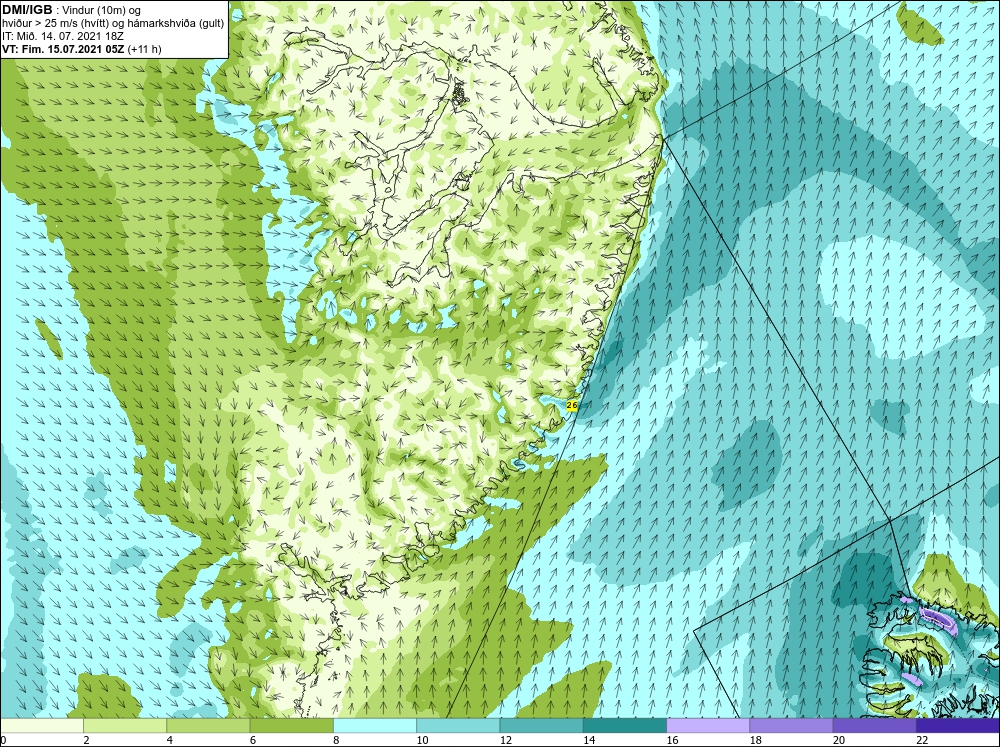Click the legend number "2"
Image resolution: width=1000 pixels, height=747 pixels.
click(x=86, y=740)
